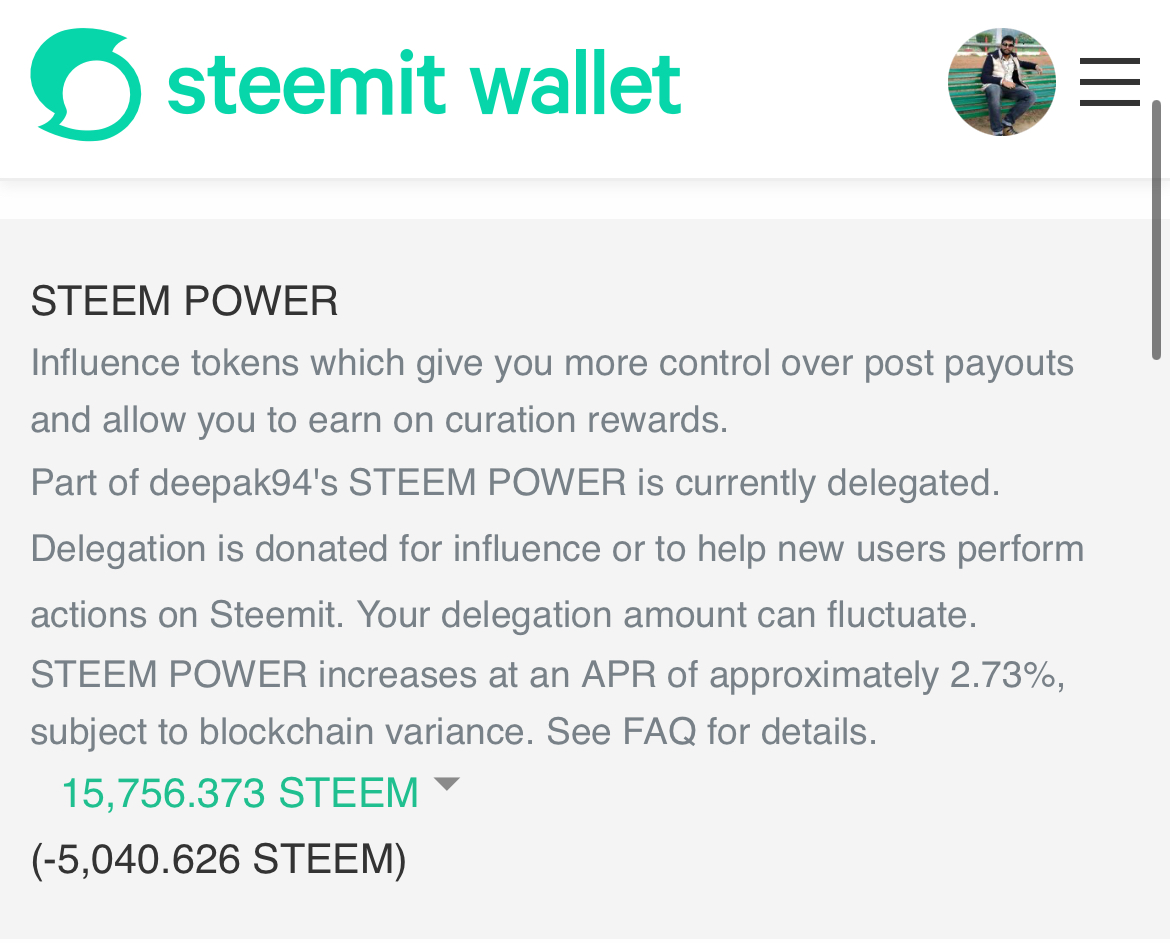
Task: Click the "steemit wallet" wordmark text
Action: point(424,84)
